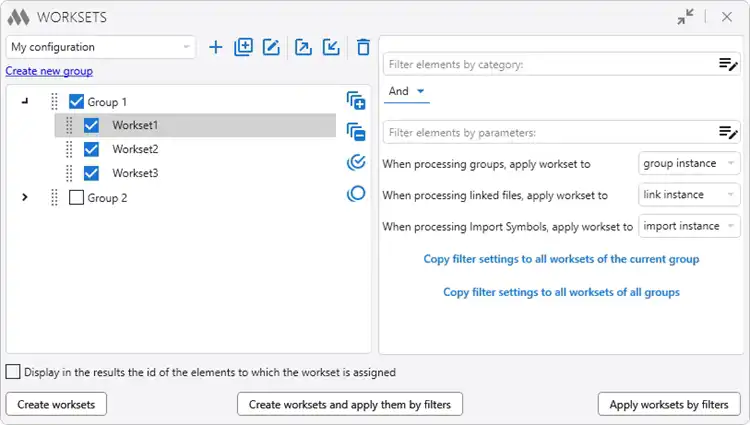Click the duplicate configuration icon

pyautogui.click(x=243, y=47)
